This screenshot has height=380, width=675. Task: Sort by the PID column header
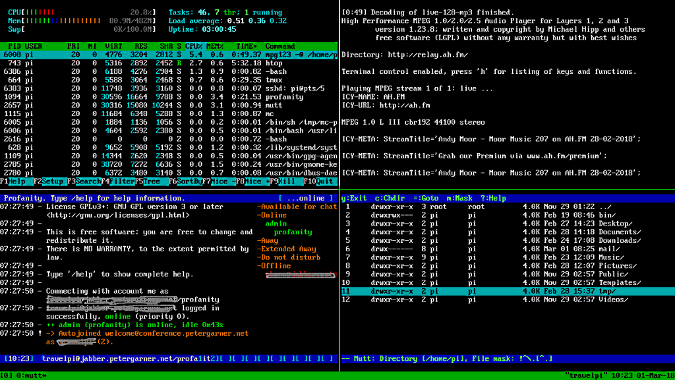click(14, 46)
